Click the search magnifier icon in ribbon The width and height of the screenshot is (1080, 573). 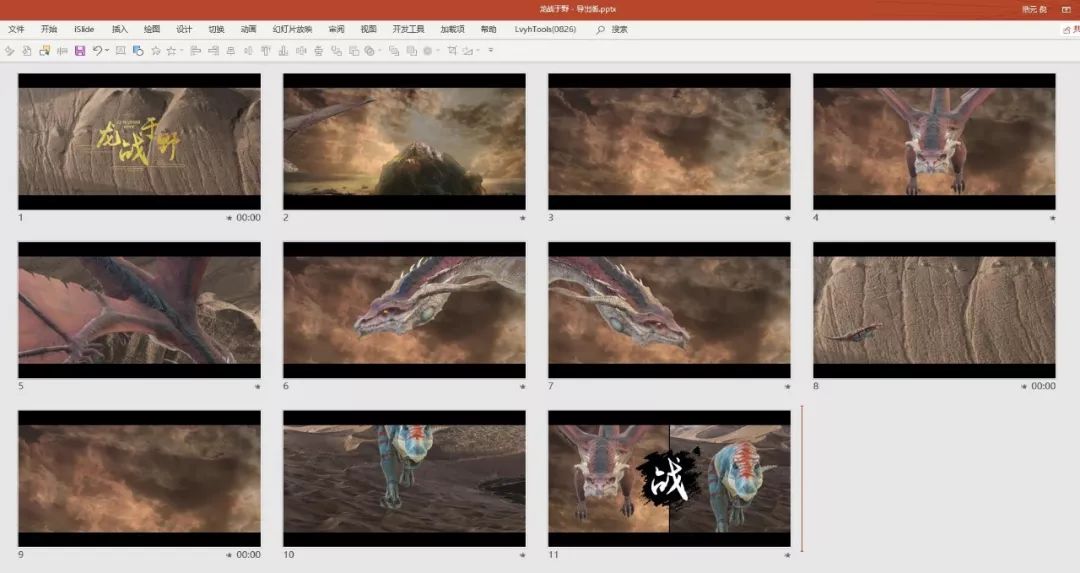[601, 30]
